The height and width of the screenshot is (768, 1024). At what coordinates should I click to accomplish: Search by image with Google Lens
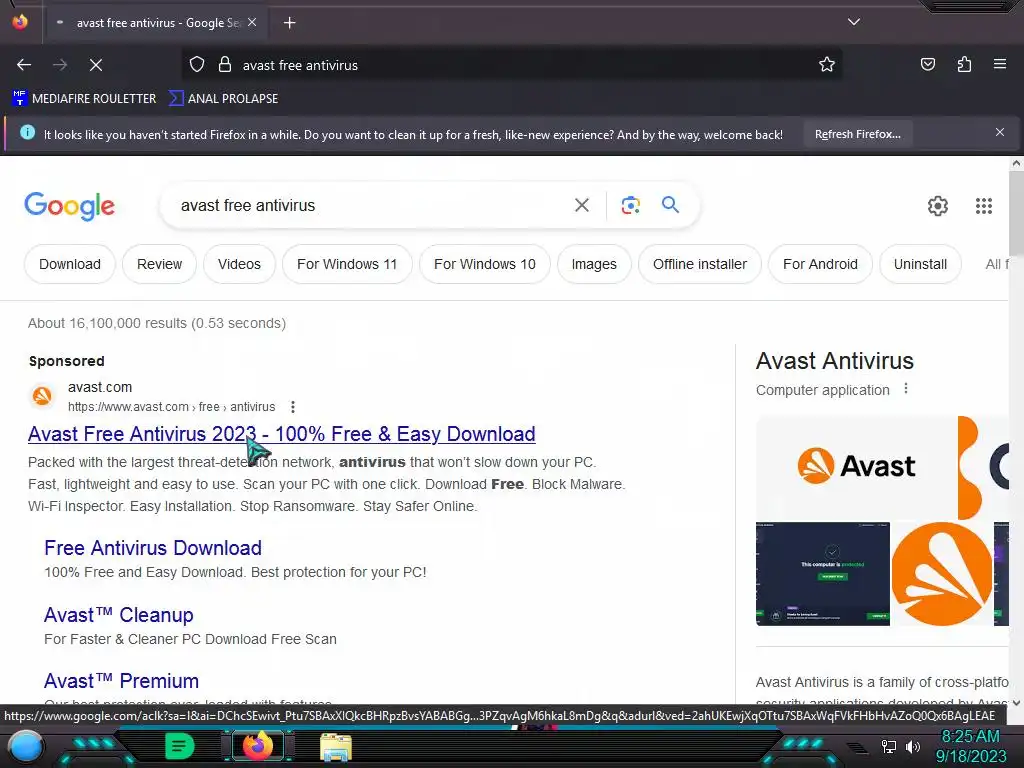click(x=630, y=205)
